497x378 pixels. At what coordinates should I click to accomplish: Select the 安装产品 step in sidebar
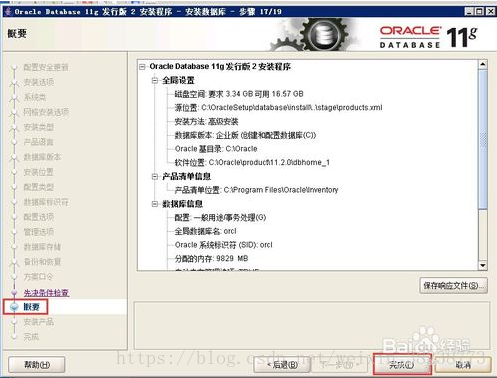click(38, 322)
